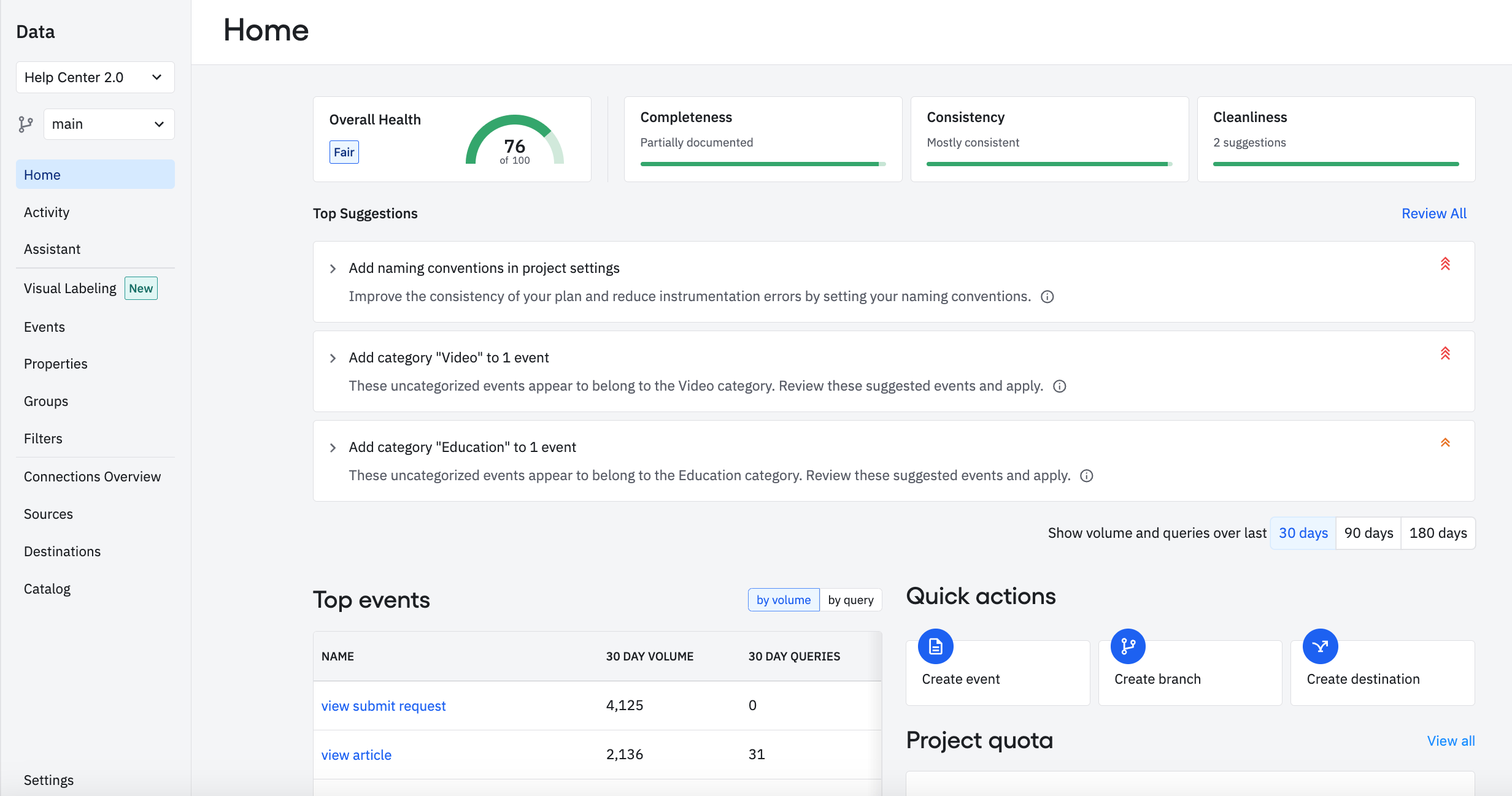Expand the Add category Video suggestion
Viewport: 1512px width, 796px height.
[x=333, y=357]
